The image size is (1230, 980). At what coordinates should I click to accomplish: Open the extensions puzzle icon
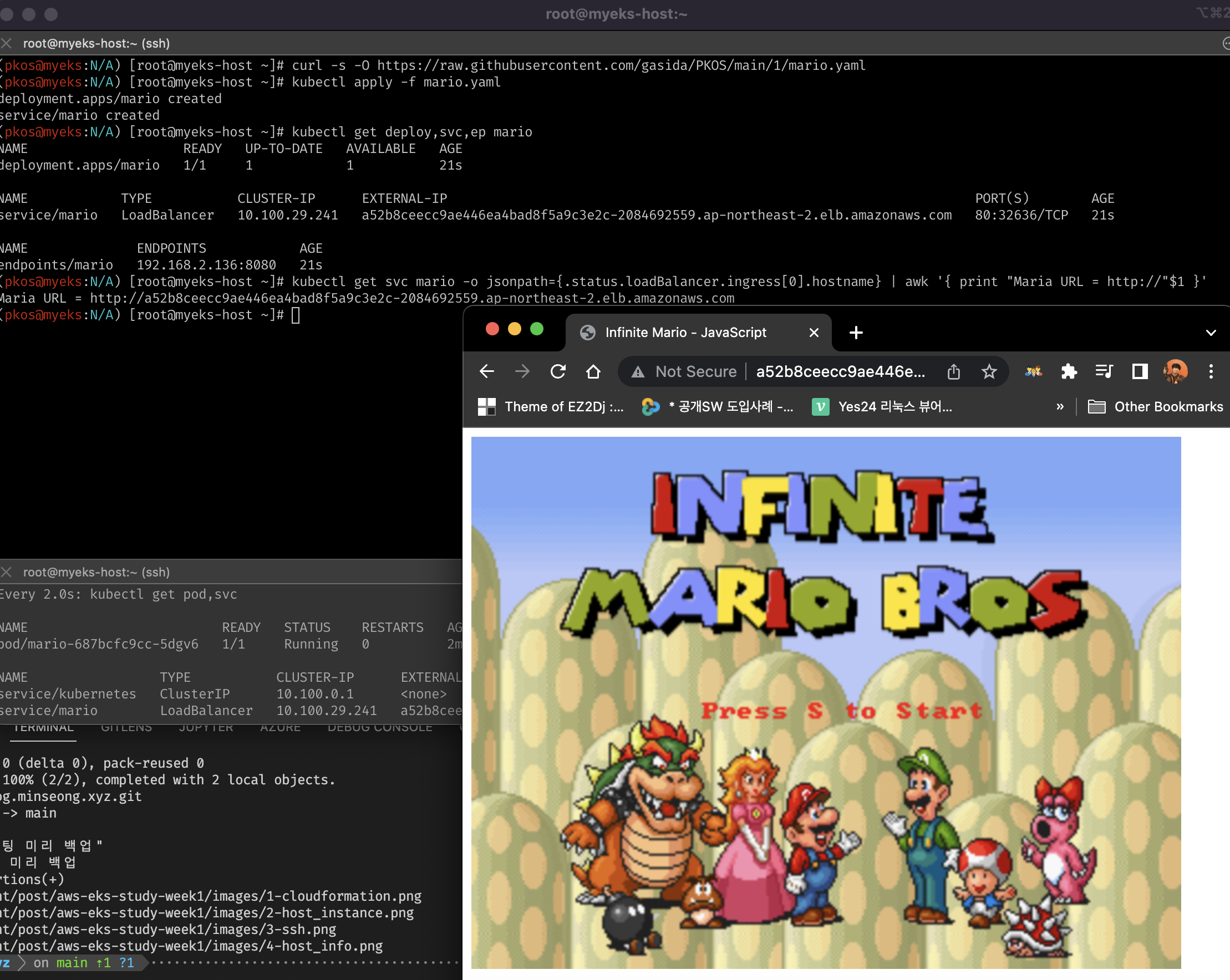(x=1069, y=372)
